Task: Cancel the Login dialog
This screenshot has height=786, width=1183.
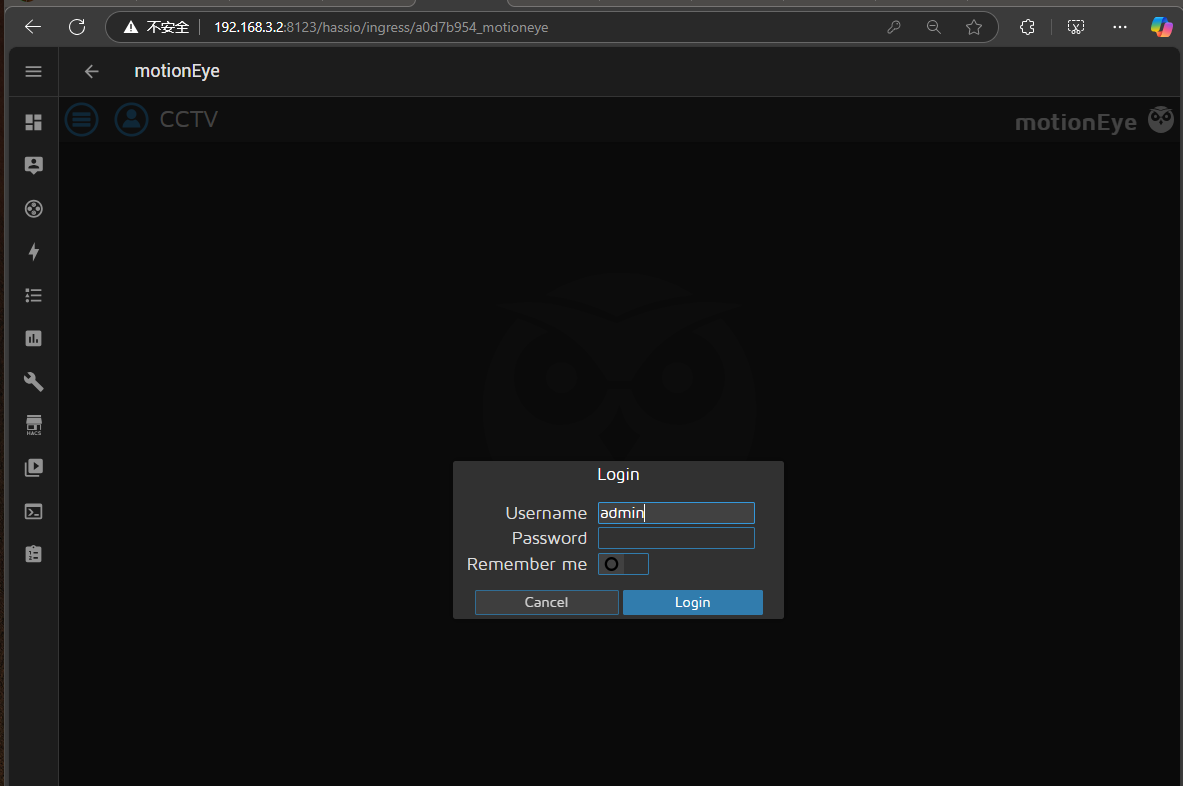Action: click(x=546, y=602)
